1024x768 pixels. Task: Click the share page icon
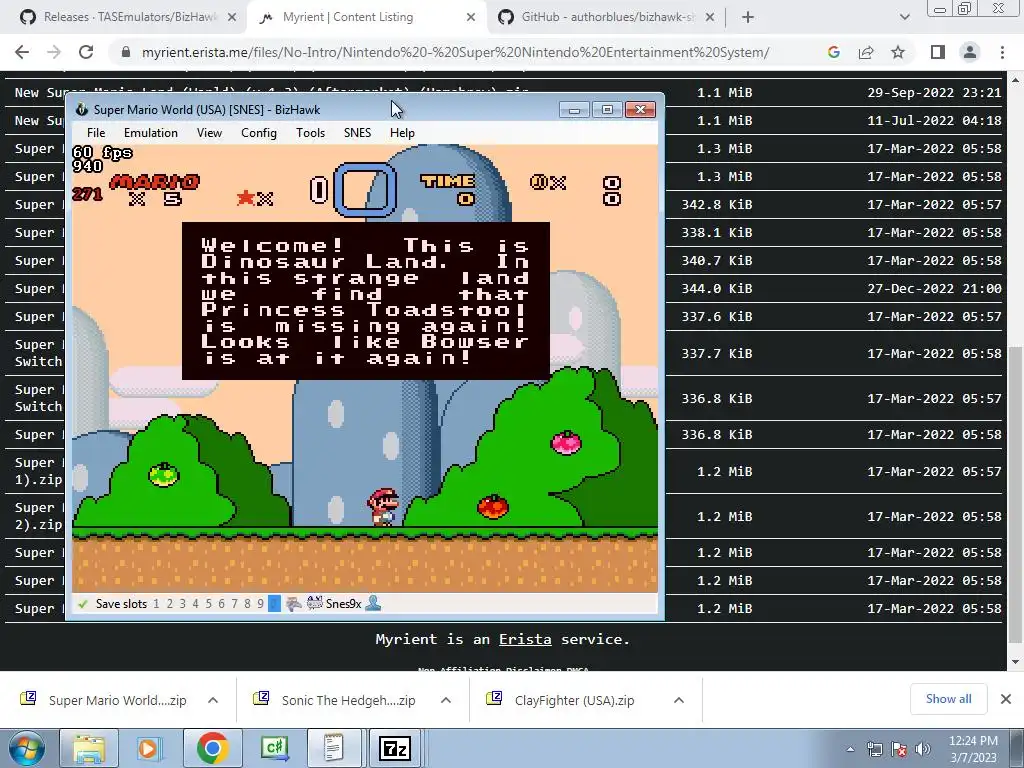point(866,52)
